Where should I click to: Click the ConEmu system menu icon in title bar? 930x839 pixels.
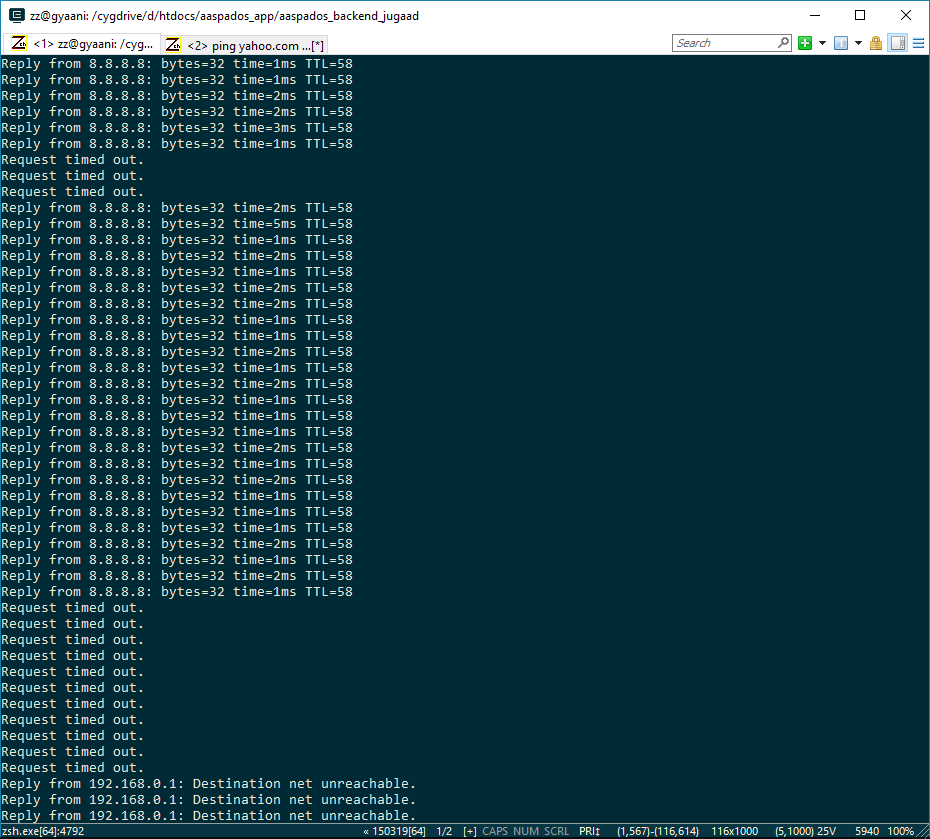pyautogui.click(x=17, y=15)
